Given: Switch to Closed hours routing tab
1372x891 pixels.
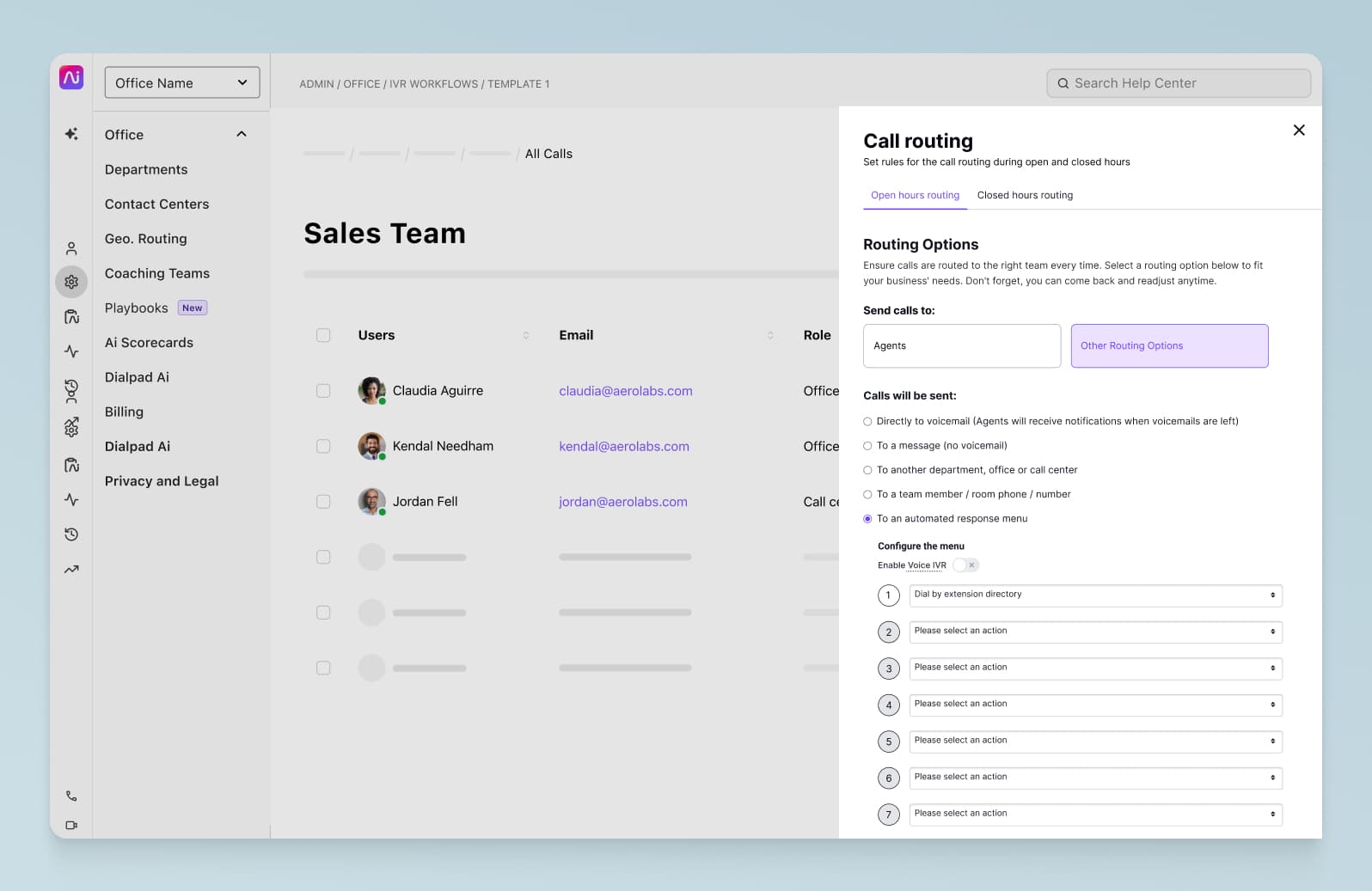Looking at the screenshot, I should (x=1025, y=195).
